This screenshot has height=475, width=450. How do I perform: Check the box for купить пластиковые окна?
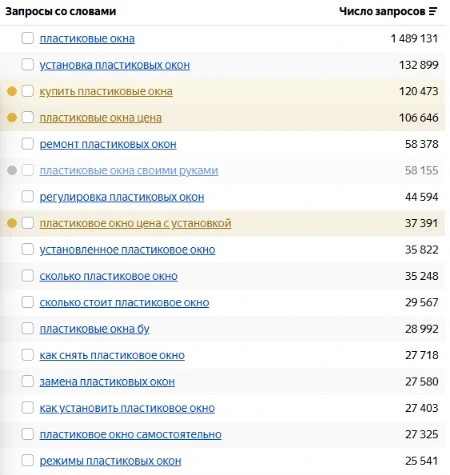coord(28,91)
